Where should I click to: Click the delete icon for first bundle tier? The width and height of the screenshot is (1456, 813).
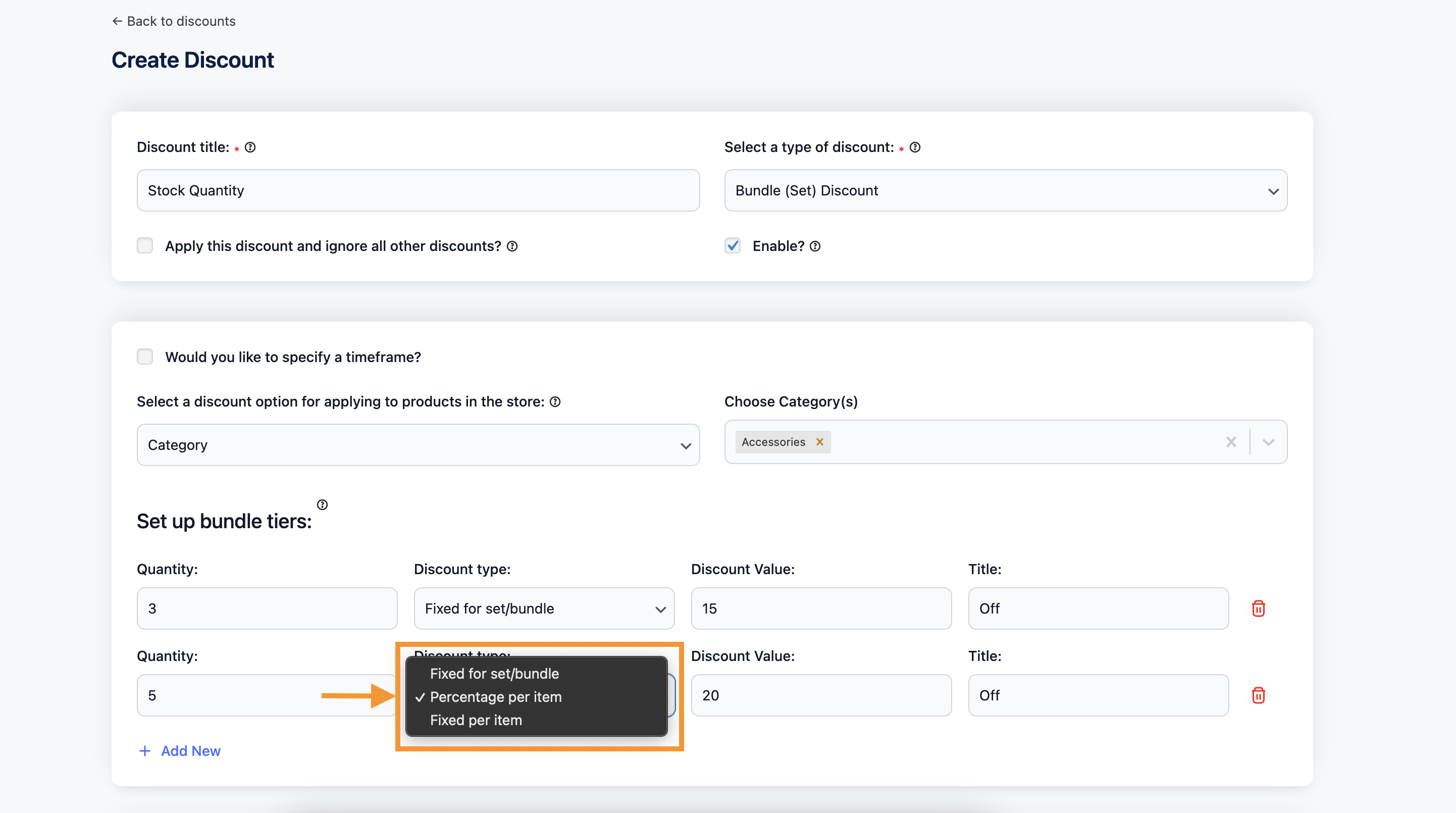click(1259, 608)
